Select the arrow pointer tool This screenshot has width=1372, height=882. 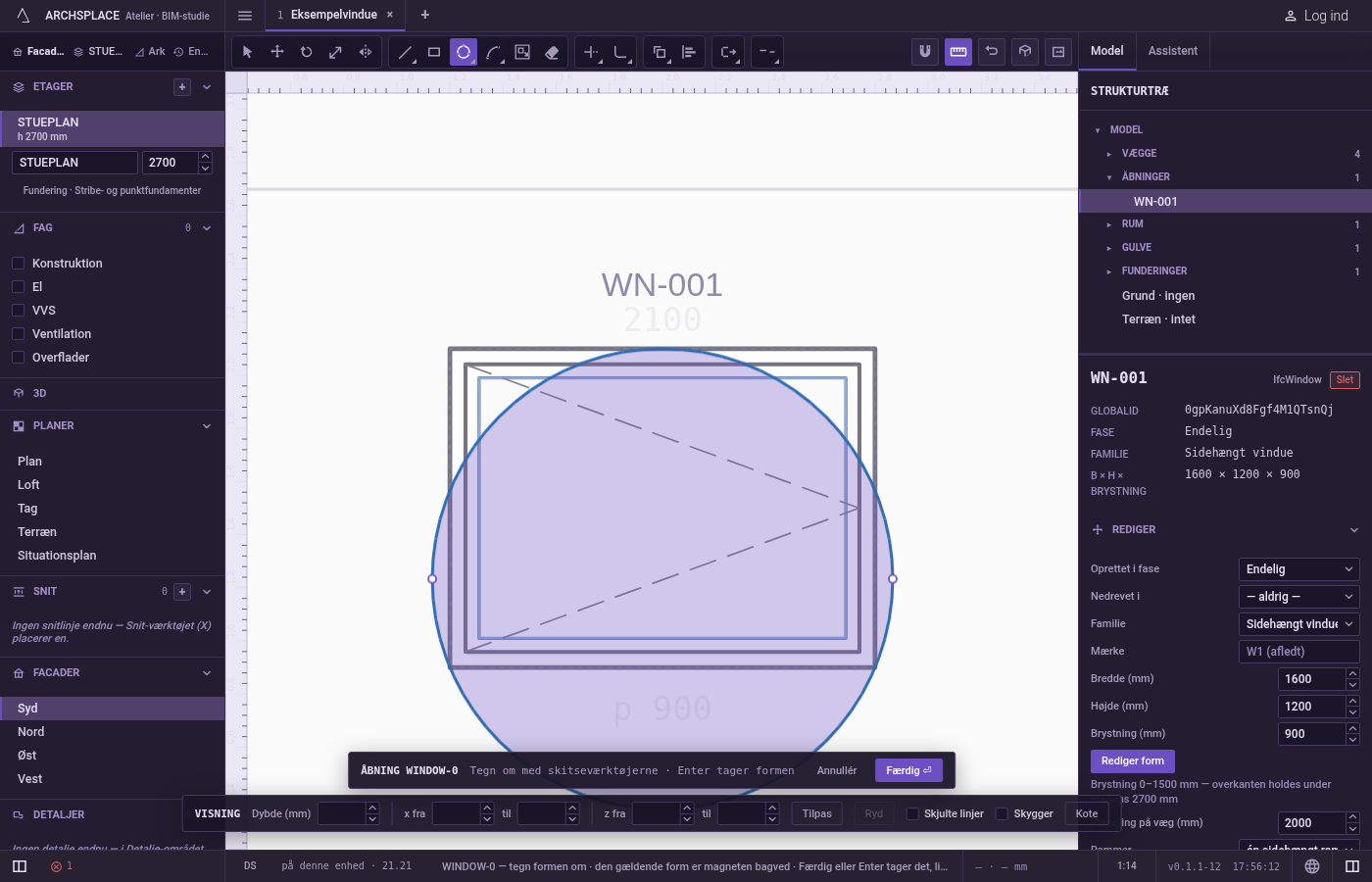point(247,52)
